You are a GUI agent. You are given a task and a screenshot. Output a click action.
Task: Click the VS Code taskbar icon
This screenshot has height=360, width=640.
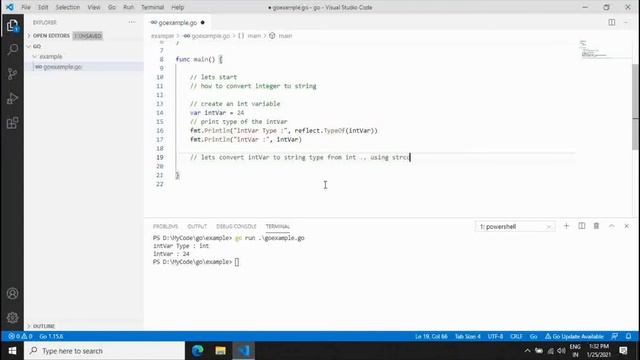point(244,351)
